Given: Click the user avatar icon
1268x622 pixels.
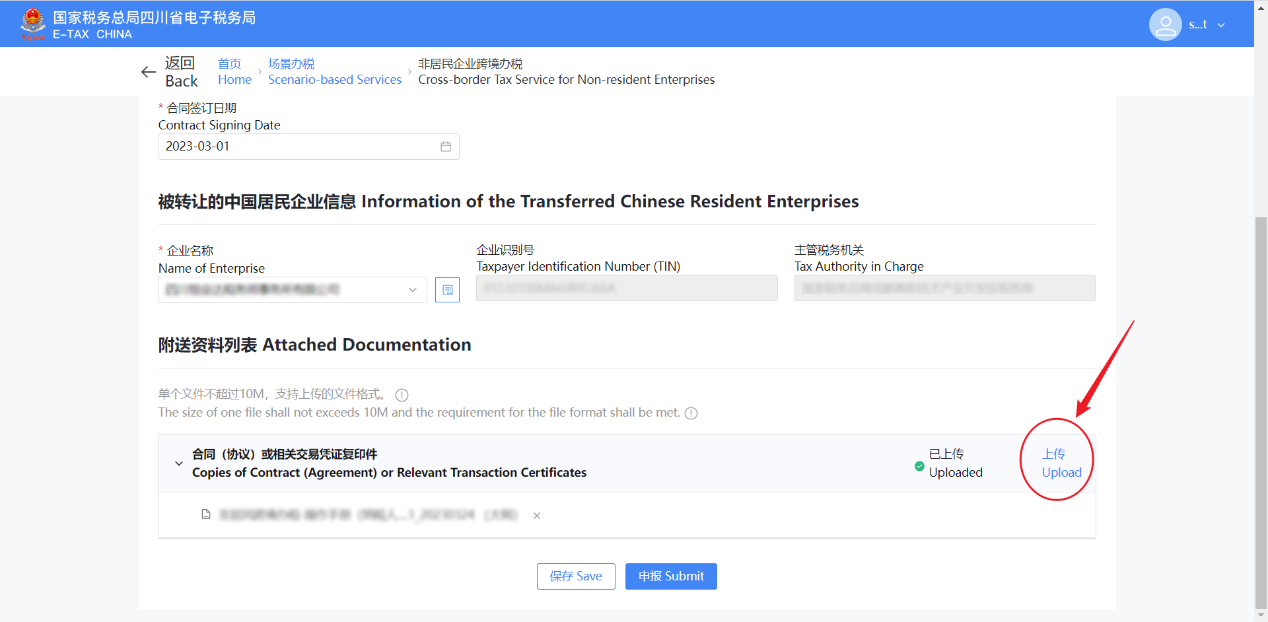Looking at the screenshot, I should pos(1165,24).
